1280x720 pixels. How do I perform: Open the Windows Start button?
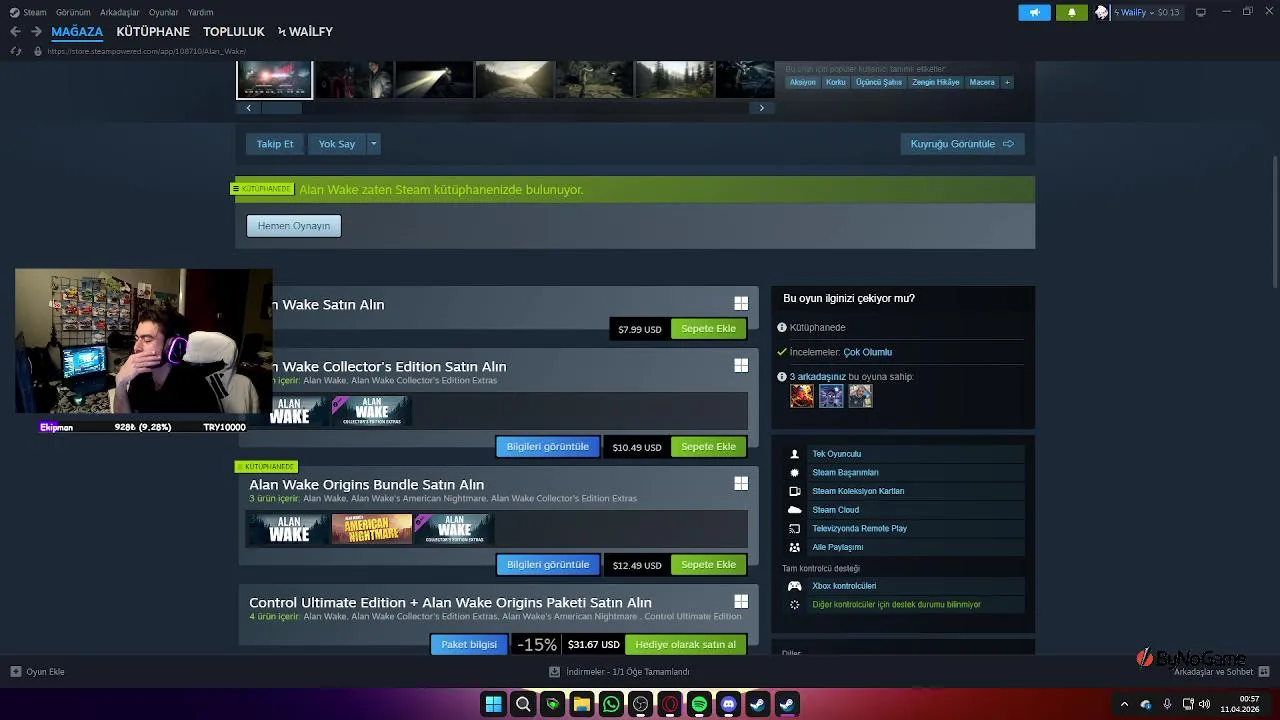tap(493, 704)
